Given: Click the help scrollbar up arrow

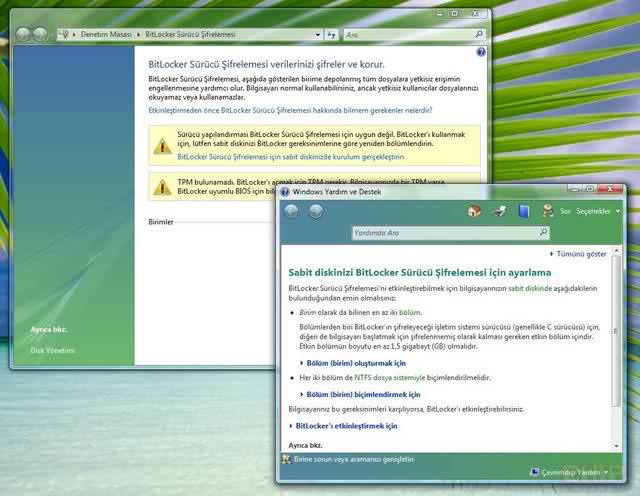Looking at the screenshot, I should [x=616, y=250].
